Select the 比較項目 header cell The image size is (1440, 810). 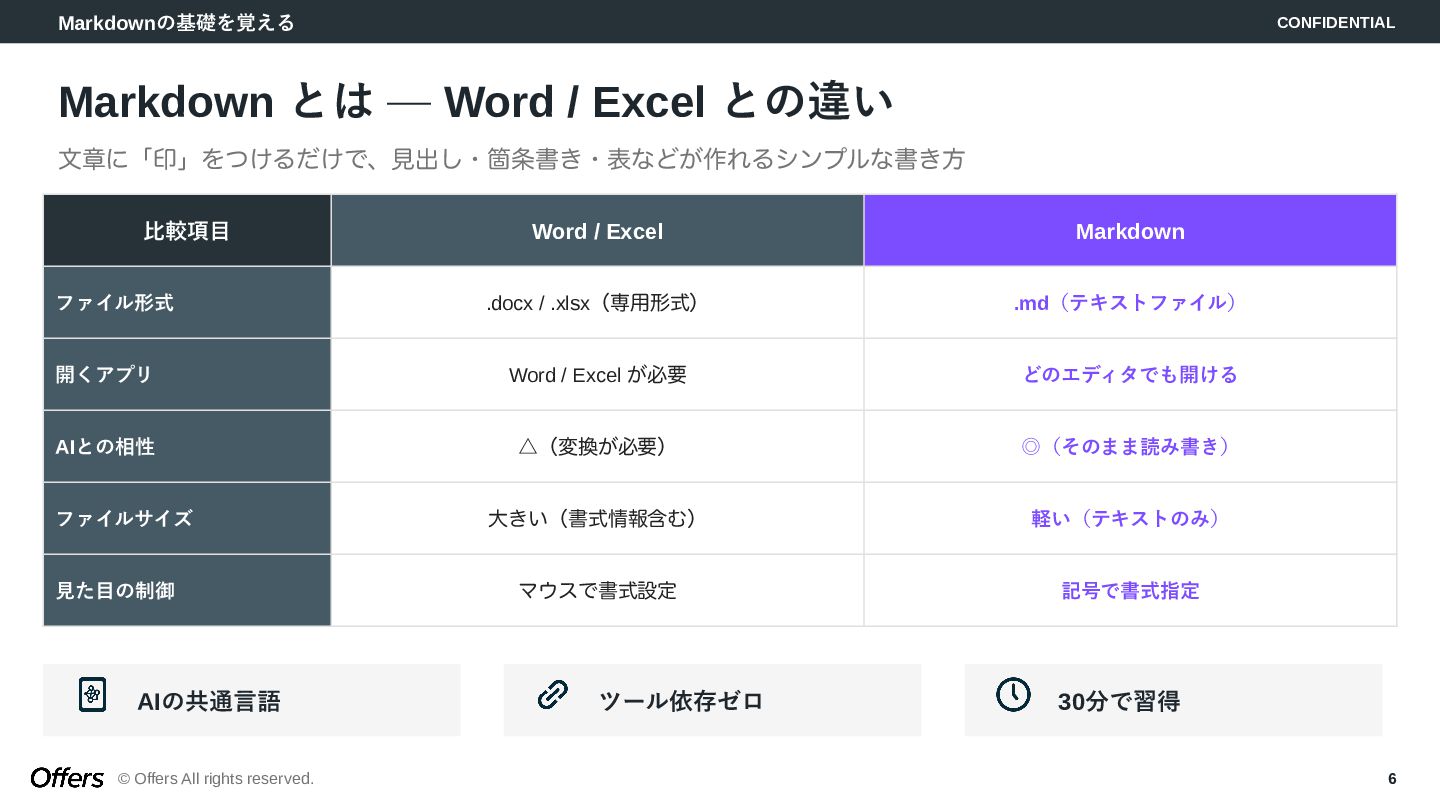[x=187, y=231]
